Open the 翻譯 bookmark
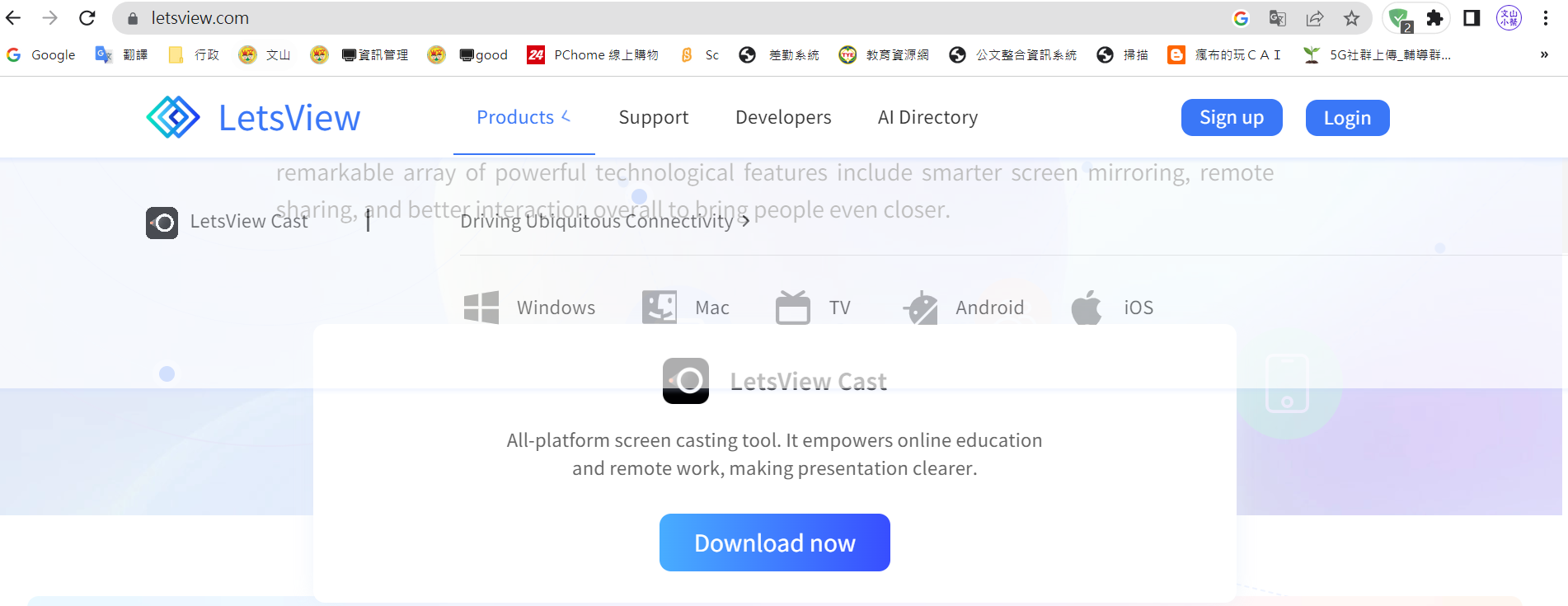The image size is (1568, 606). 121,54
